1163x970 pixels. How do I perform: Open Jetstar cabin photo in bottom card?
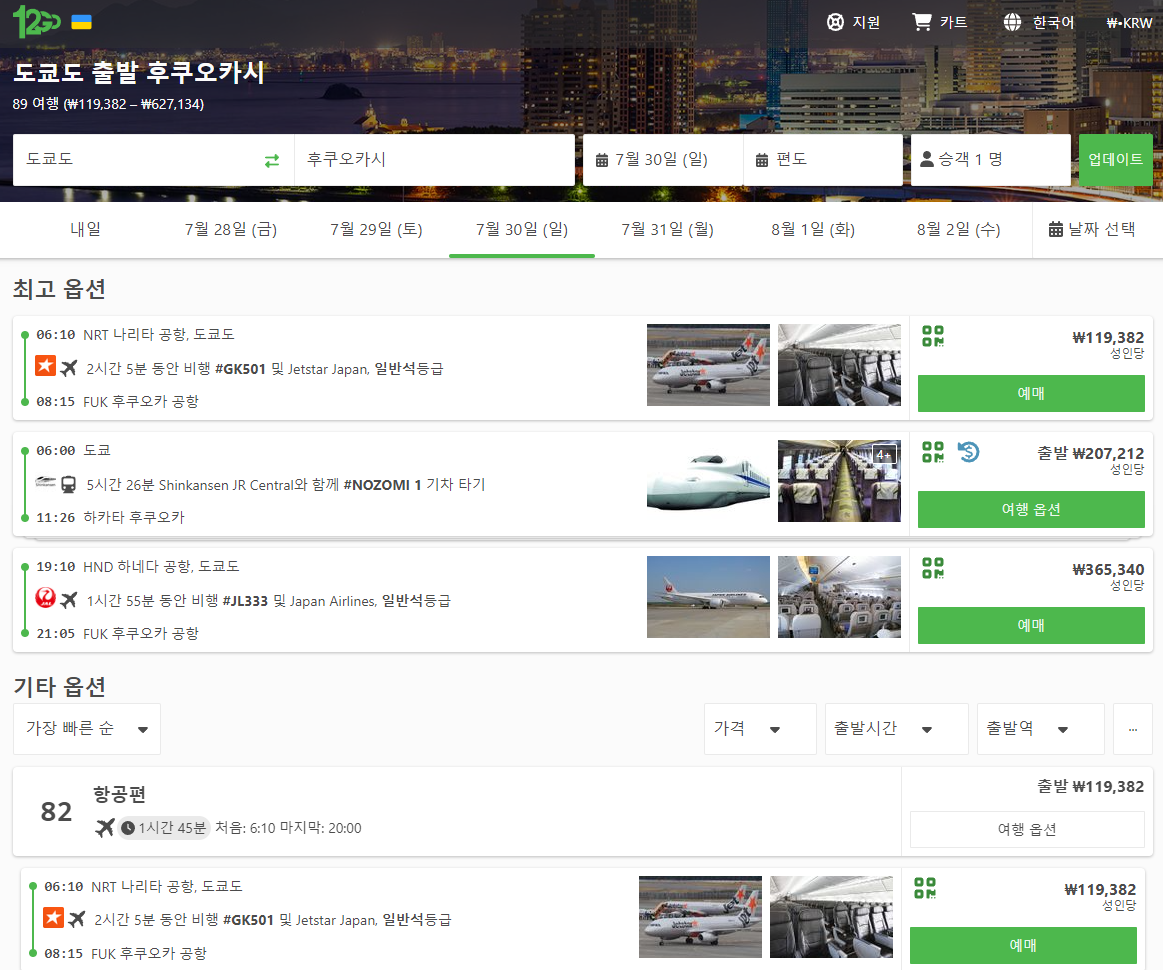831,917
